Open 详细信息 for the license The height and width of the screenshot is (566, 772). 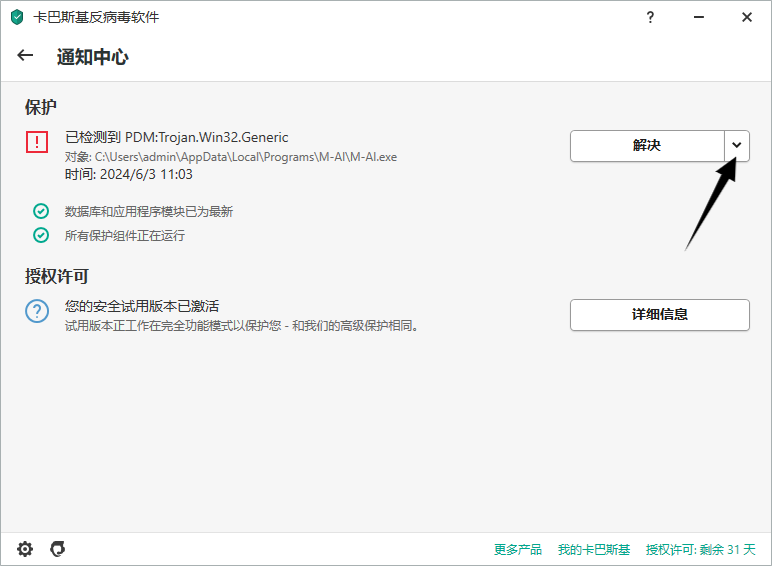660,314
